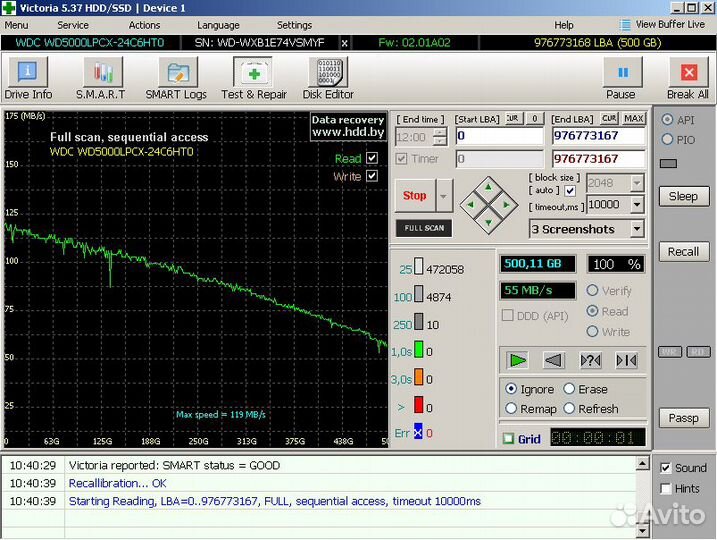The image size is (717, 540).
Task: Click the Sleep button
Action: (x=684, y=196)
